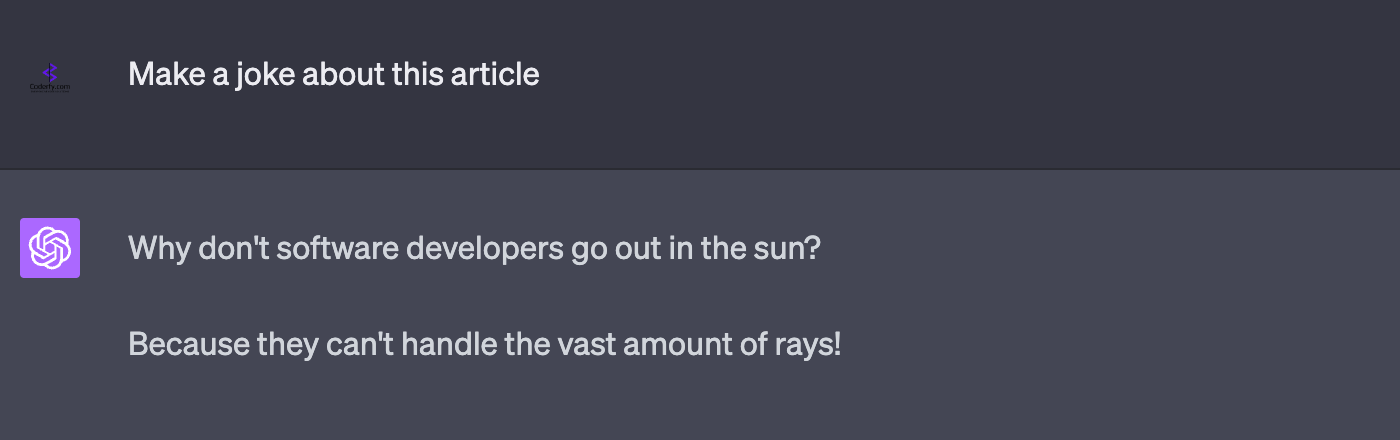Click the word "this" in the user prompt
Viewport: 1400px width, 440px height.
[419, 74]
